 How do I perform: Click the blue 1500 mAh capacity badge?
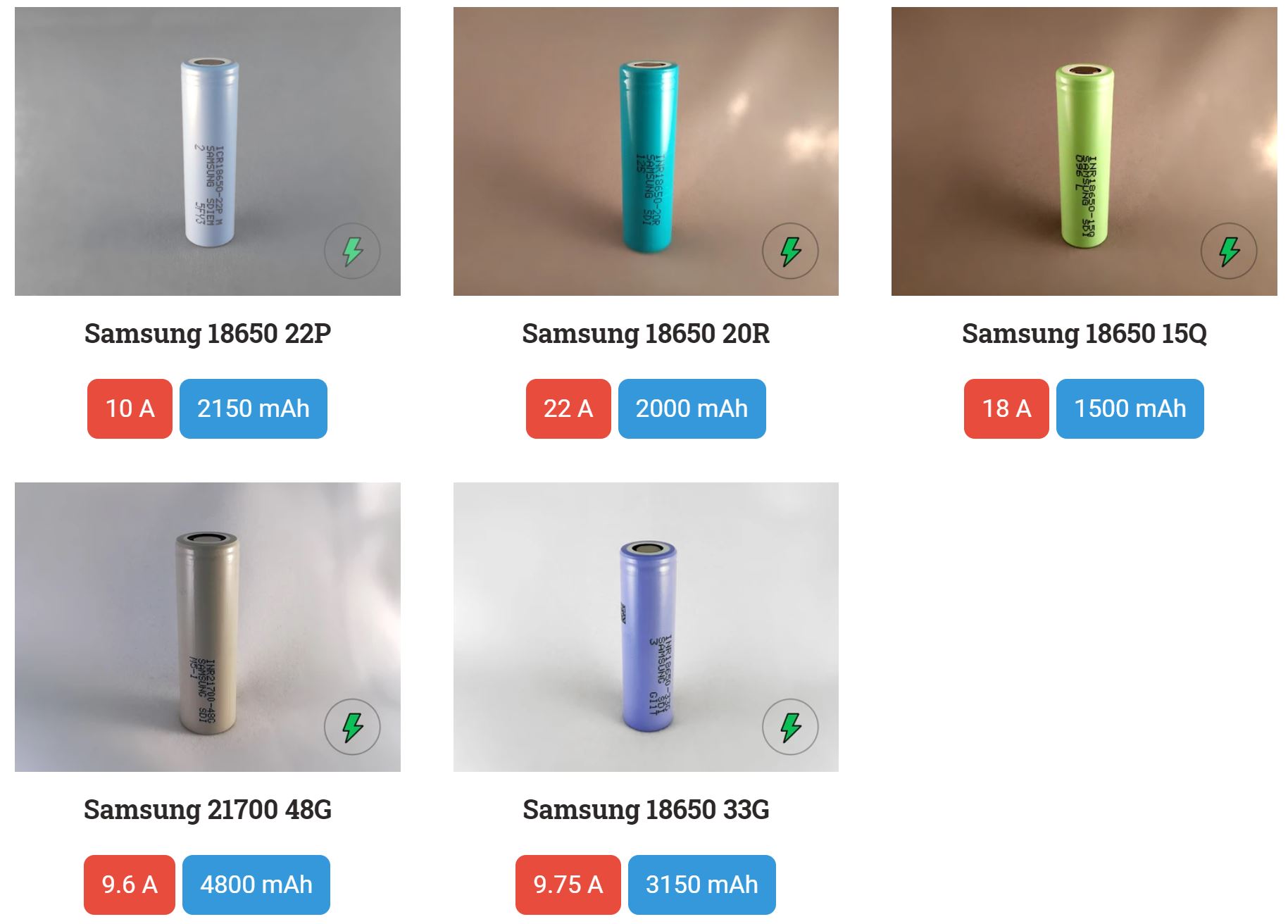pyautogui.click(x=1130, y=408)
